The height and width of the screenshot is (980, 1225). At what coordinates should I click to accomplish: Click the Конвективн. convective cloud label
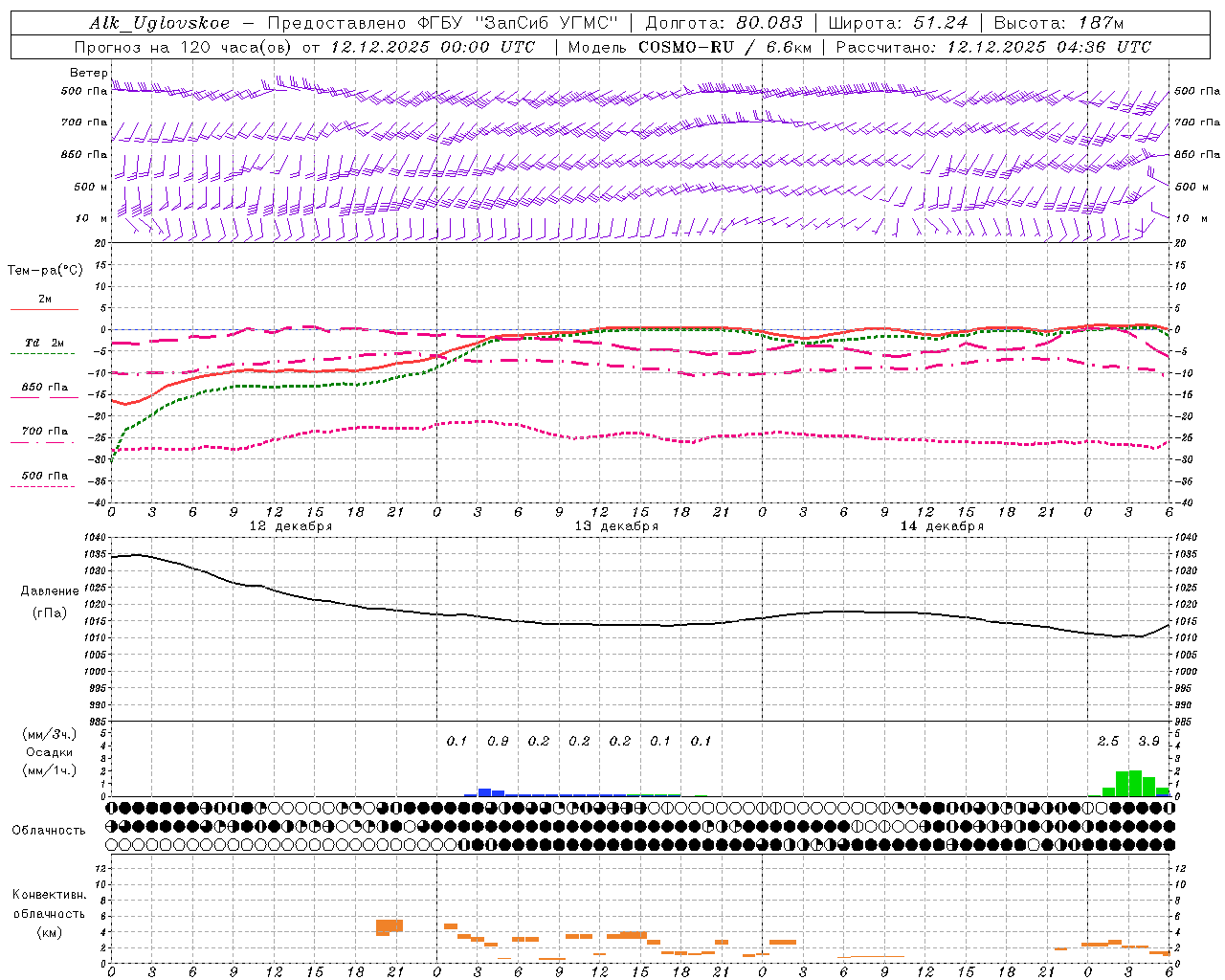50,895
